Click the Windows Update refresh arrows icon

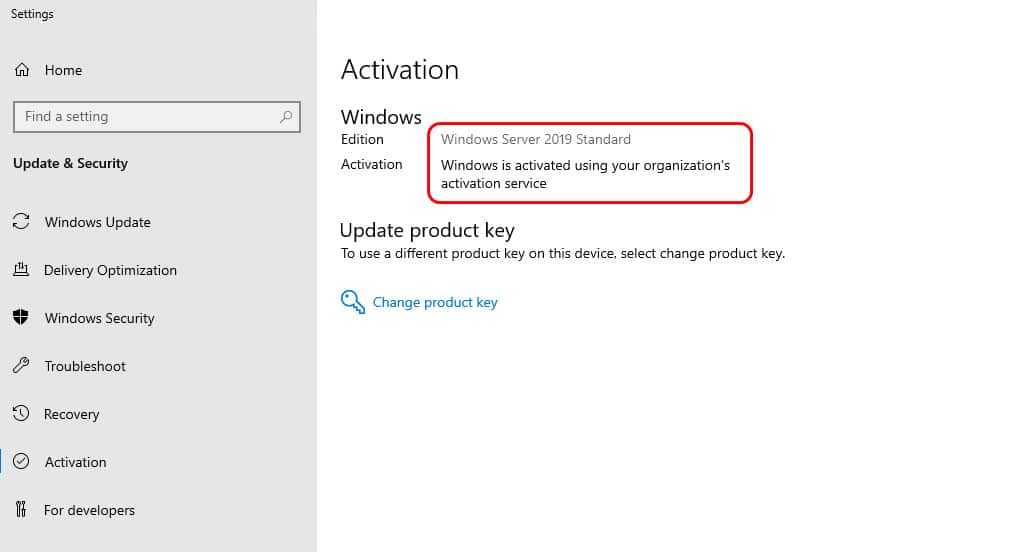pos(21,221)
